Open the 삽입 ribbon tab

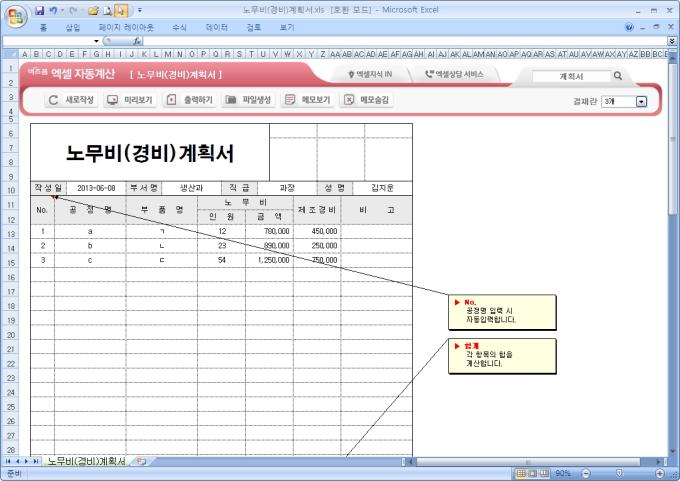click(72, 27)
